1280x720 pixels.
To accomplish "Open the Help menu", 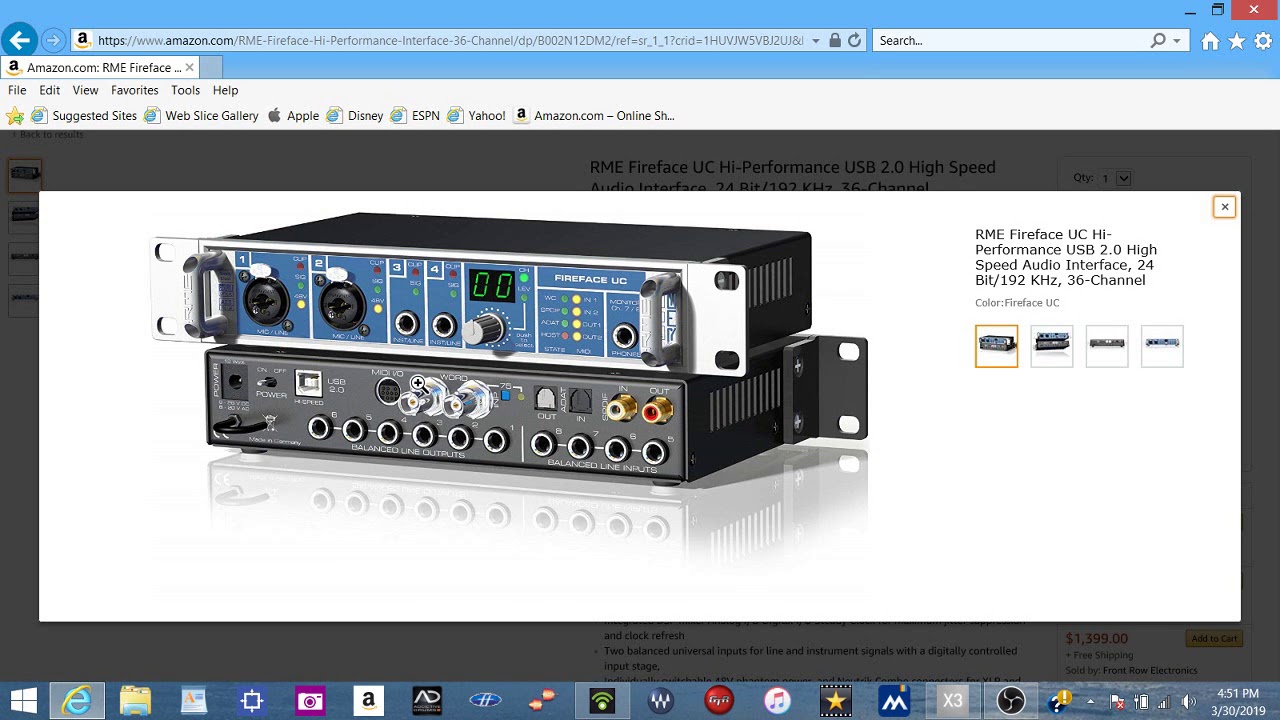I will tap(225, 90).
